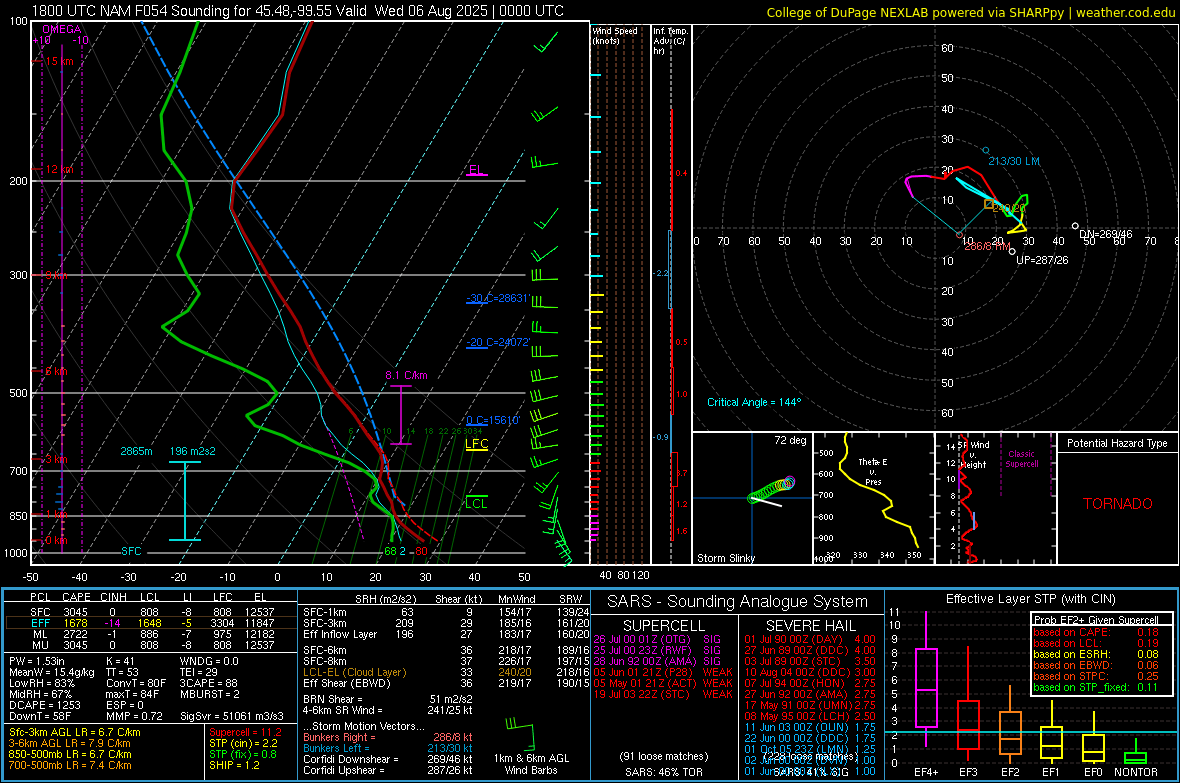Screen dimensions: 1180x783
Task: Click the (91 loose matches) text
Action: [663, 756]
